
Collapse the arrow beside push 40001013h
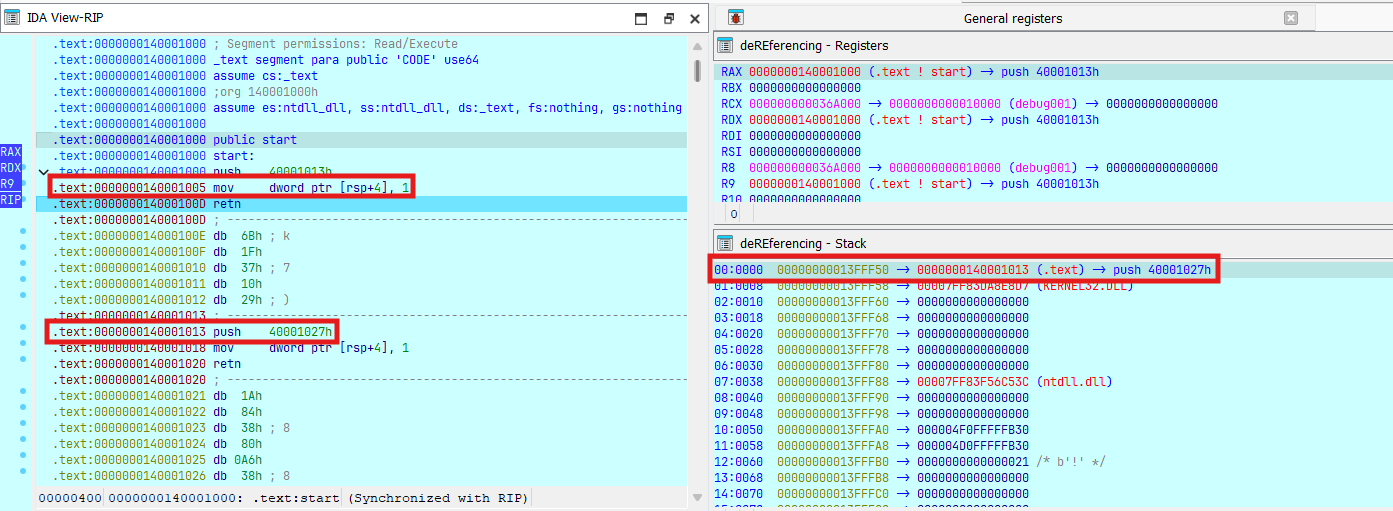42,172
